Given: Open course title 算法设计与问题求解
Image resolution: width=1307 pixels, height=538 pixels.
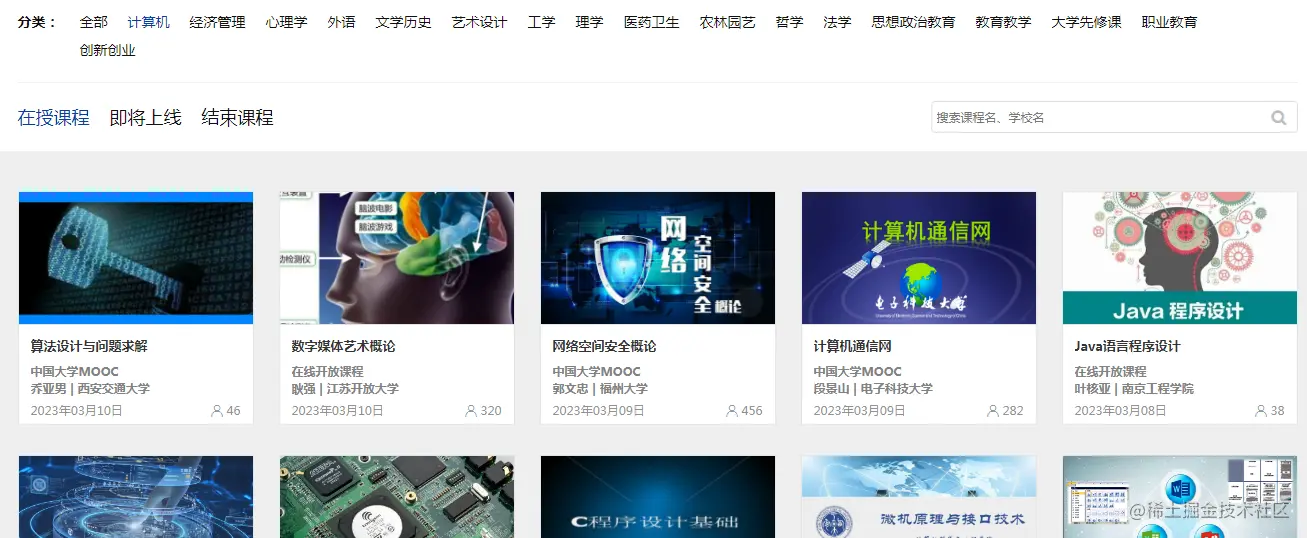Looking at the screenshot, I should click(x=89, y=347).
